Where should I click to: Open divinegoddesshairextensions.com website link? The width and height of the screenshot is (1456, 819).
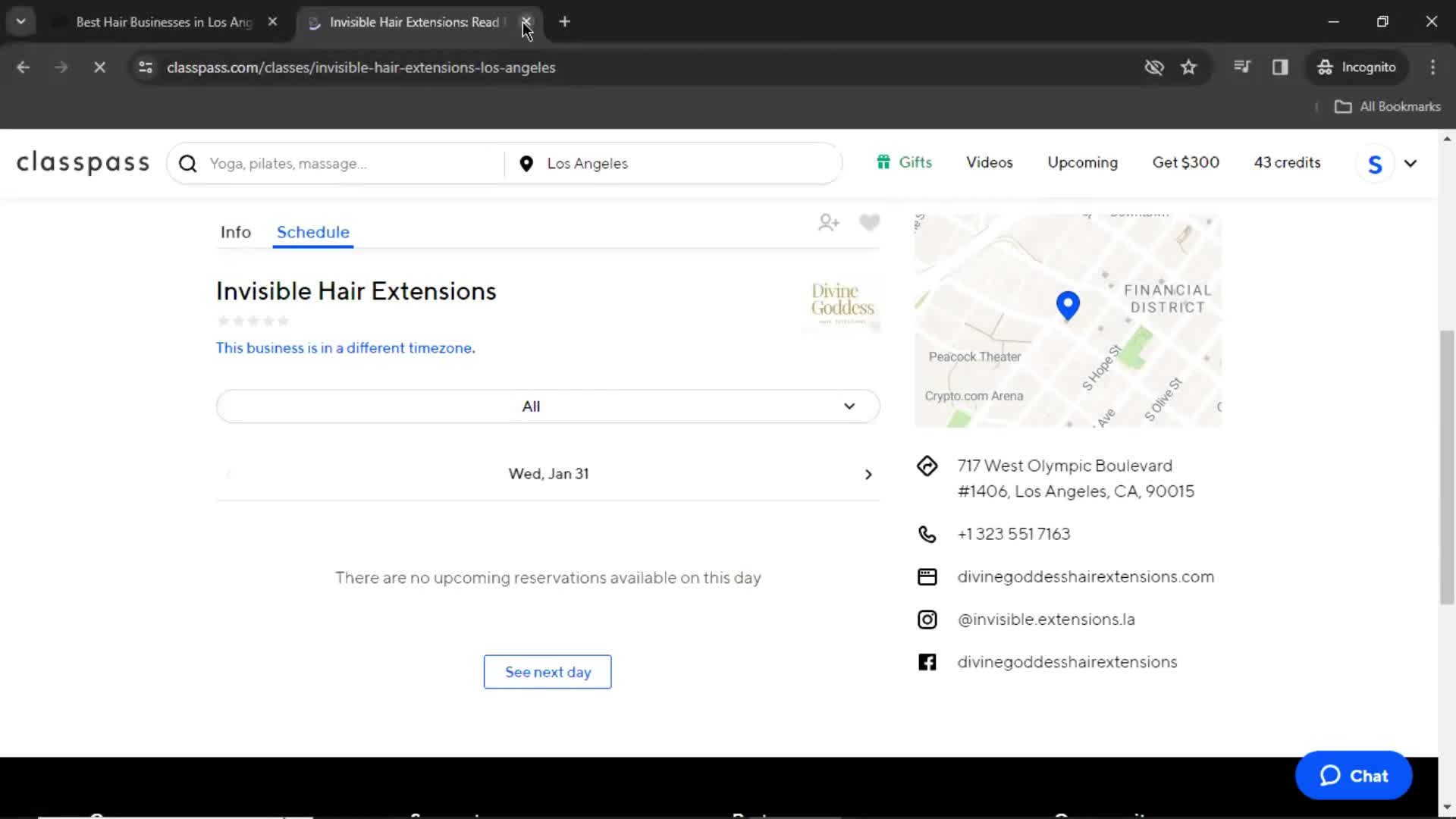coord(1086,576)
